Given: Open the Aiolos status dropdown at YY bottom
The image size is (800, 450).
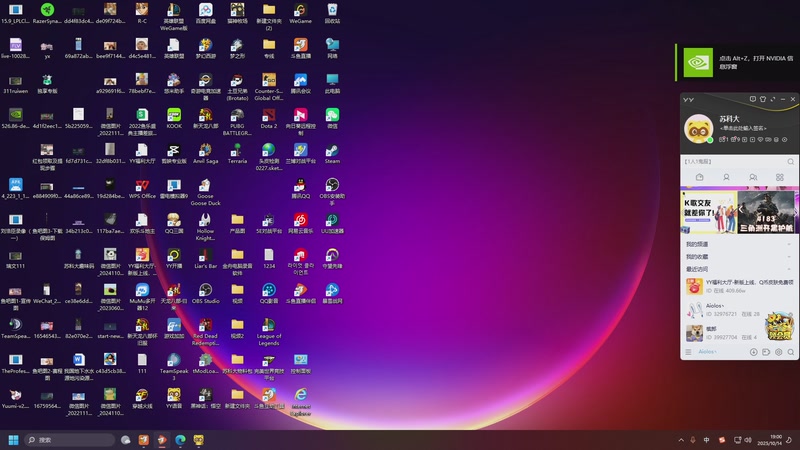Looking at the screenshot, I should click(x=707, y=352).
